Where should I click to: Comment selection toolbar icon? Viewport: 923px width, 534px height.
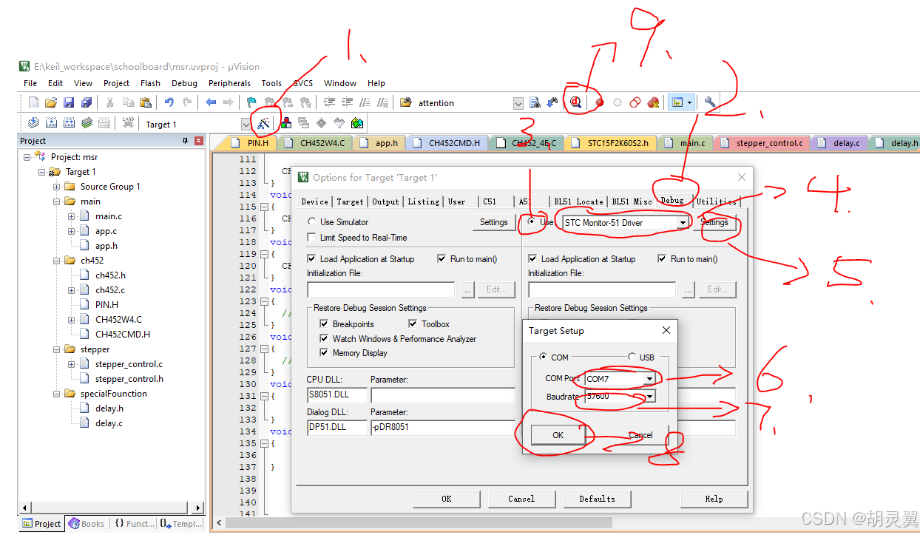[365, 102]
